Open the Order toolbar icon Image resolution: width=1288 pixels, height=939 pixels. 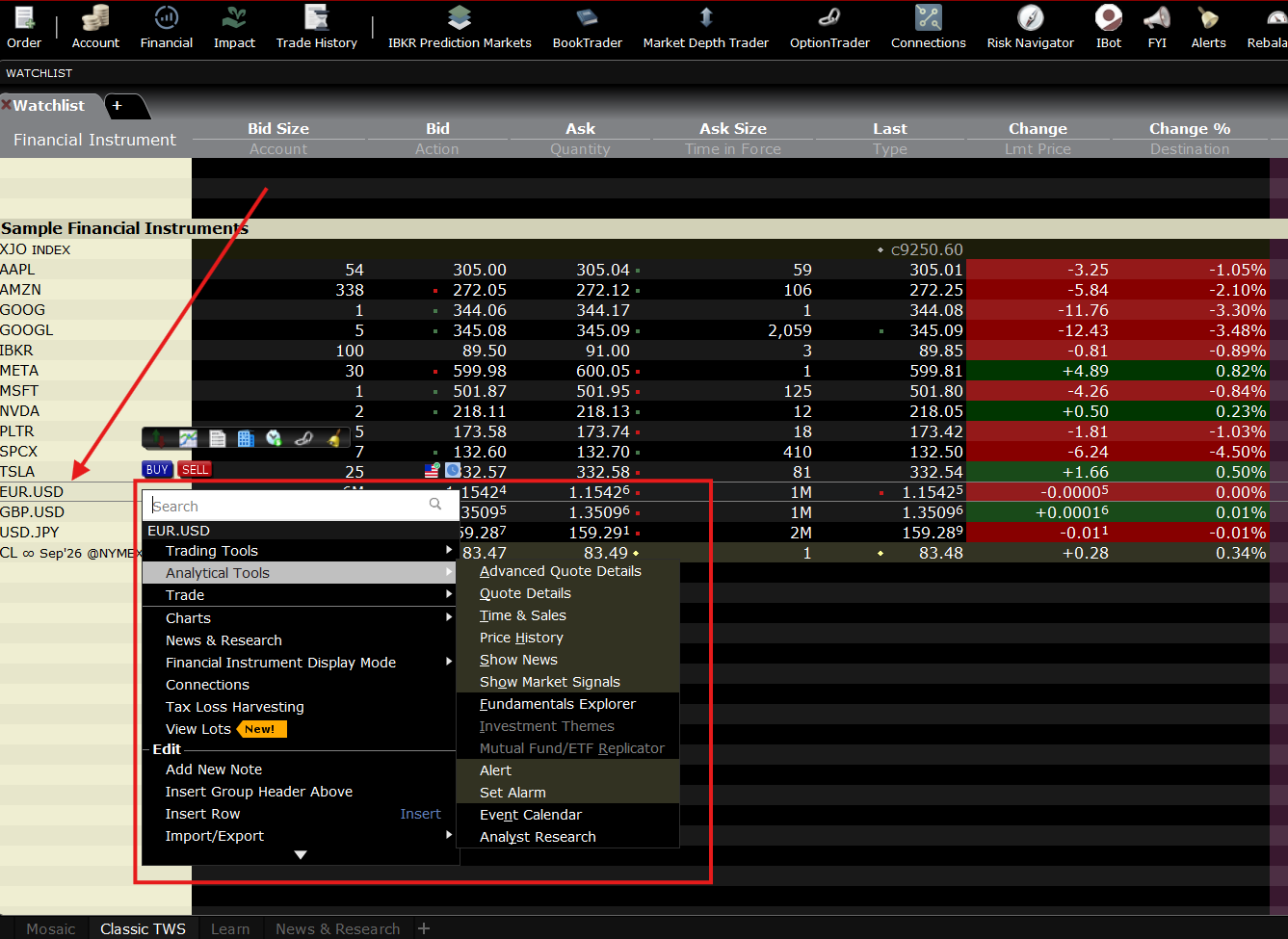pyautogui.click(x=23, y=26)
